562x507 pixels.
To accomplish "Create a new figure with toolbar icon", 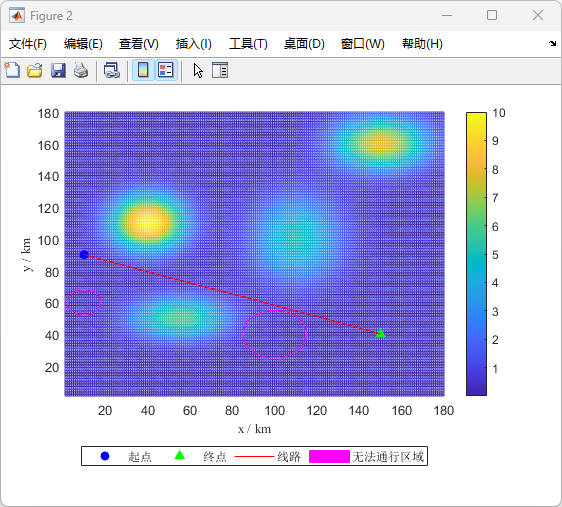I will [x=12, y=70].
